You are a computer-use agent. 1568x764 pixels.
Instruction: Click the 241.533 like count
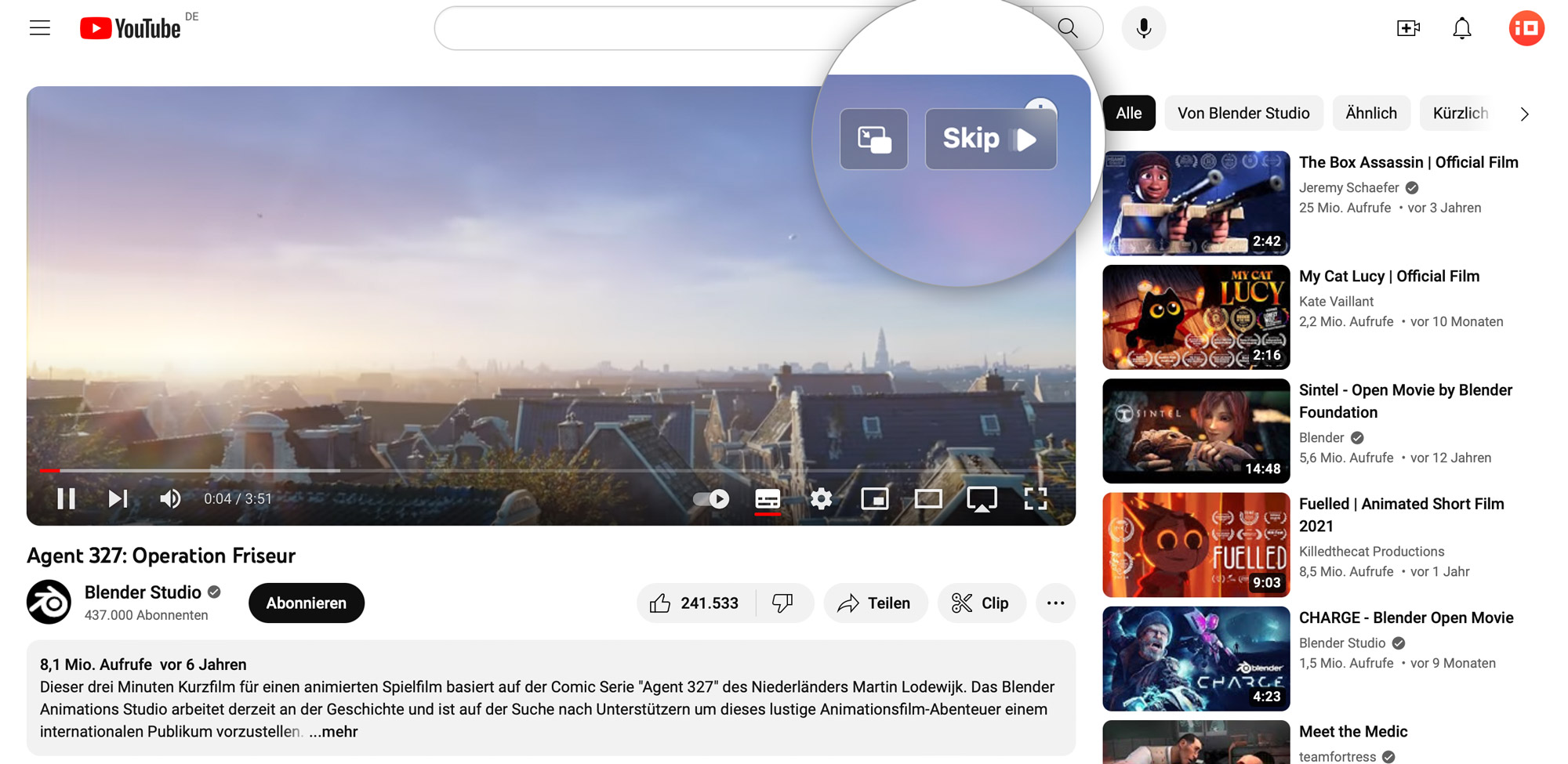coord(710,603)
